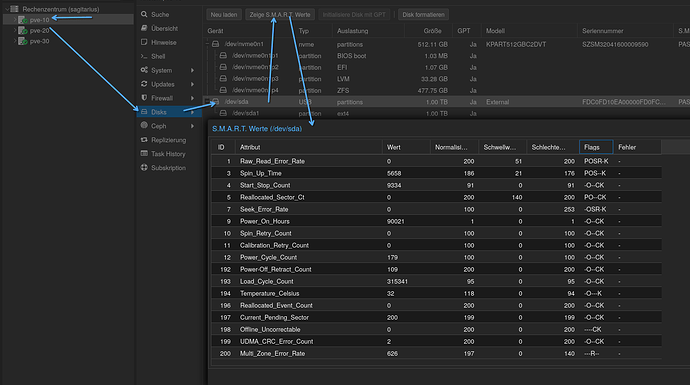This screenshot has height=385, width=690.
Task: Select the Power_On_Hours attribute row
Action: [436, 221]
